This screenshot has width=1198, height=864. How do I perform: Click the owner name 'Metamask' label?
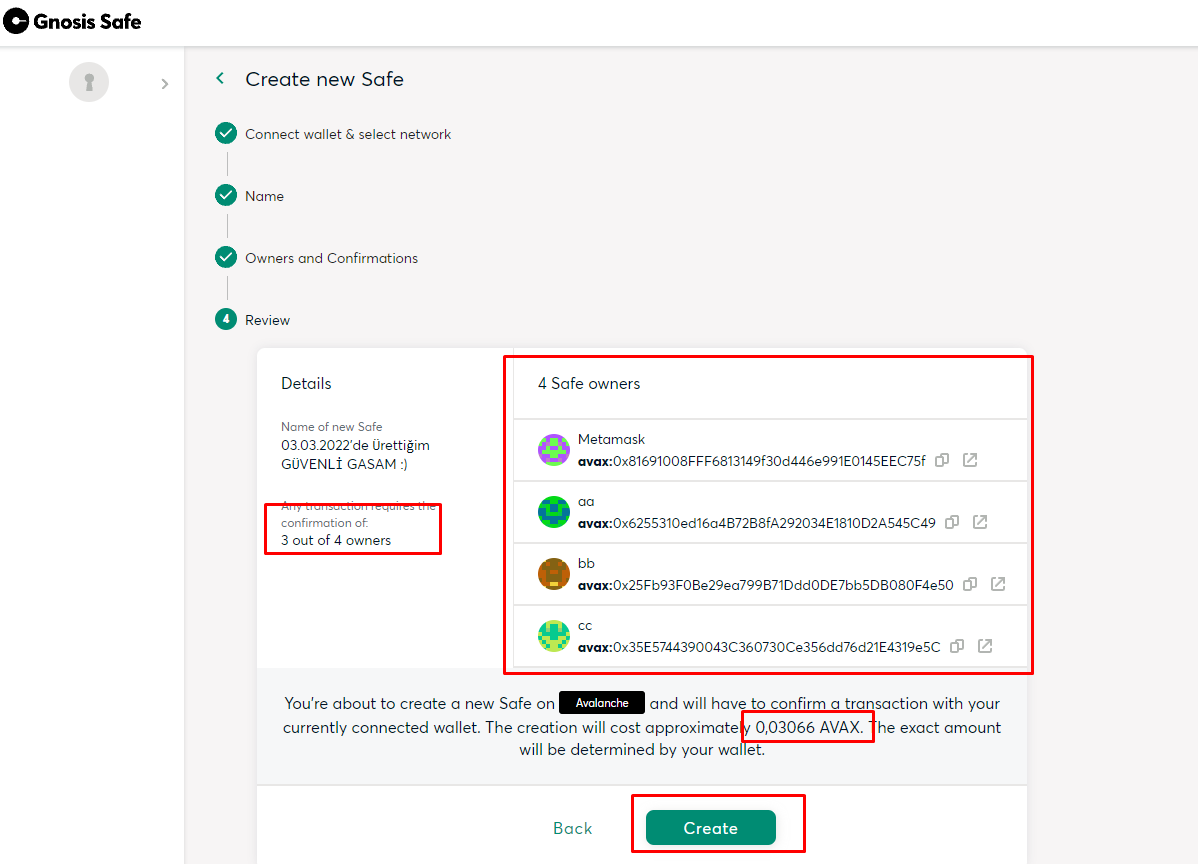coord(611,439)
